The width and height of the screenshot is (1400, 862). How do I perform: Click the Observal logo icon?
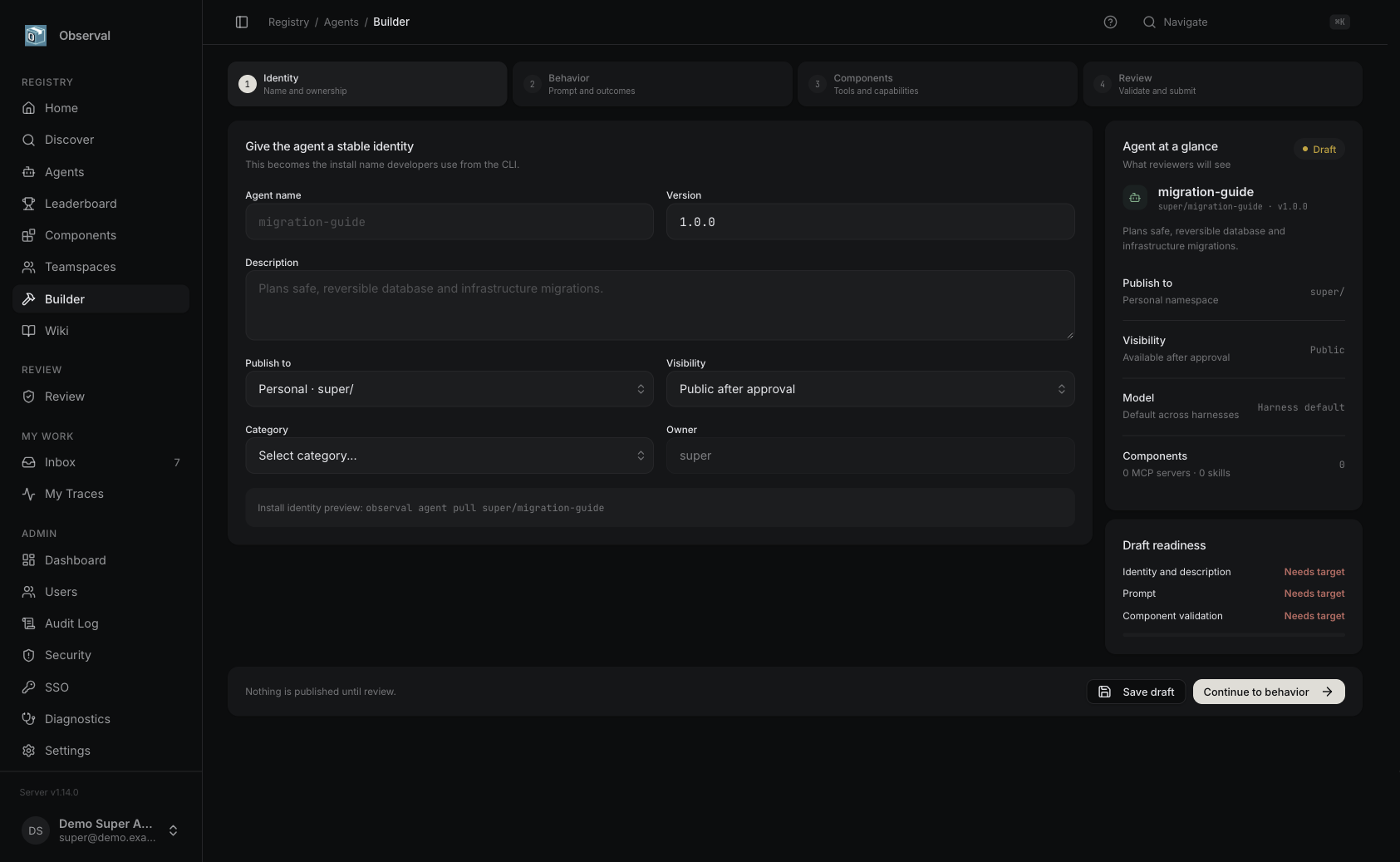coord(36,35)
